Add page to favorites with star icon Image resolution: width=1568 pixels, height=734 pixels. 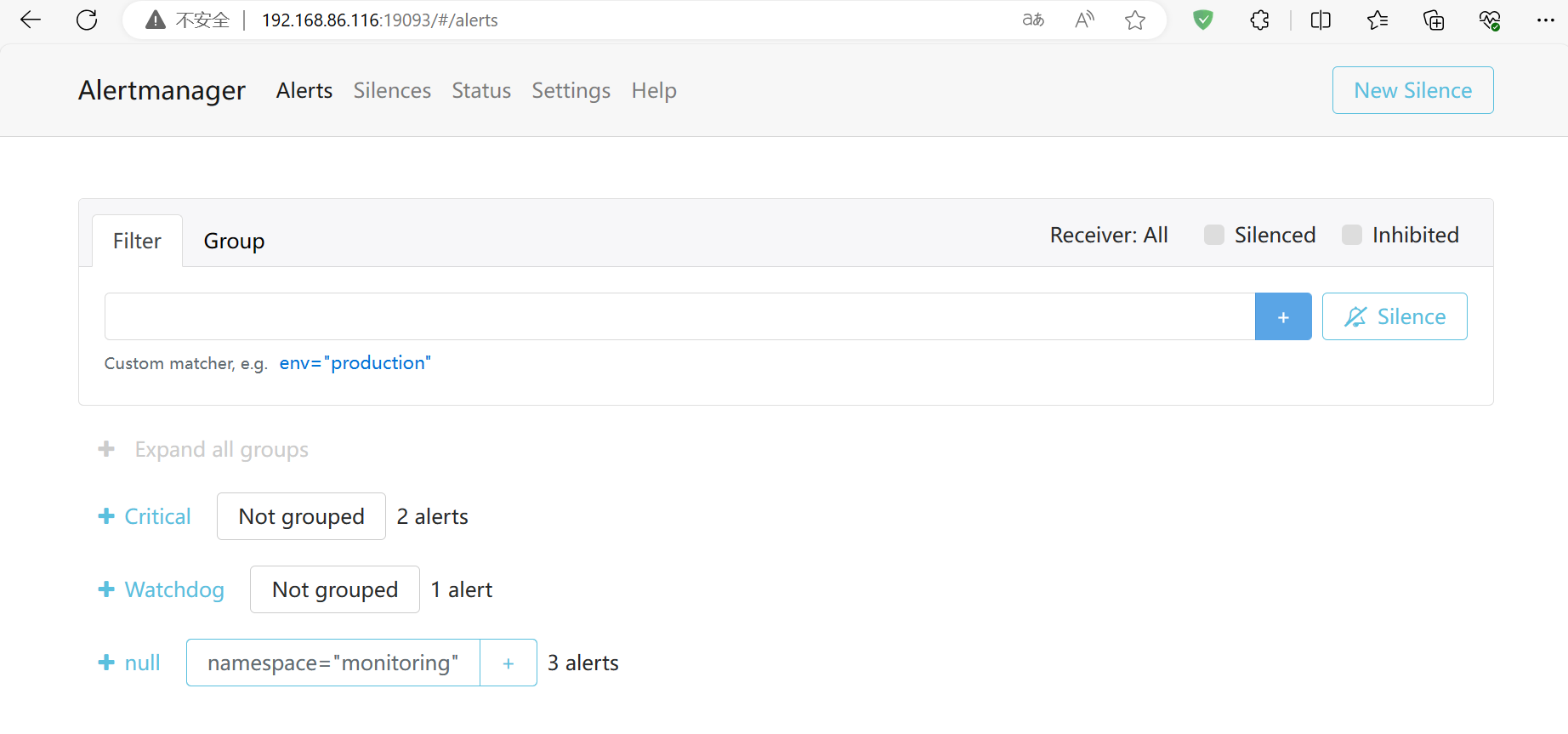1135,20
